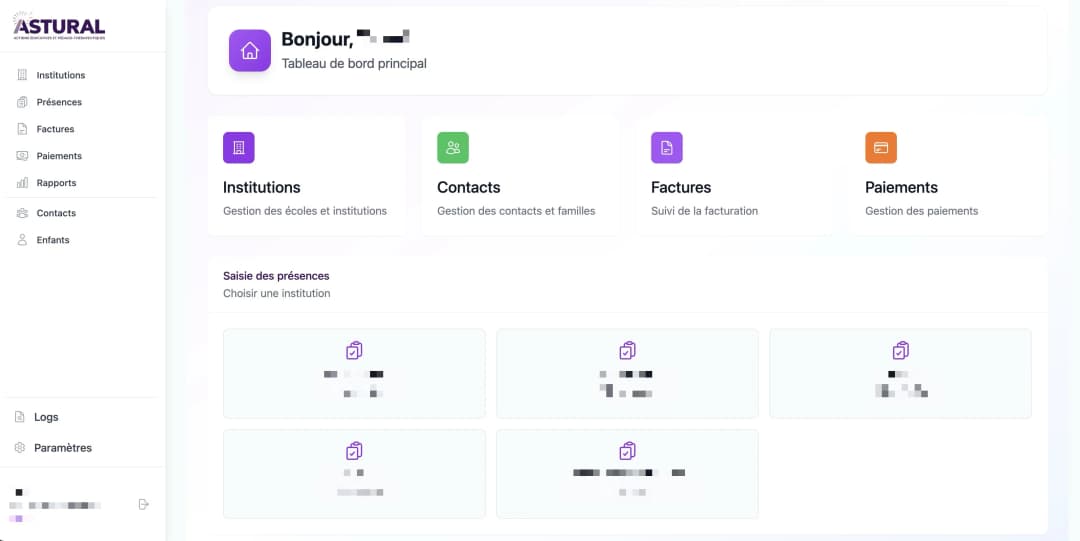This screenshot has width=1080, height=541.
Task: Click the orange Paiements card icon
Action: coord(881,148)
